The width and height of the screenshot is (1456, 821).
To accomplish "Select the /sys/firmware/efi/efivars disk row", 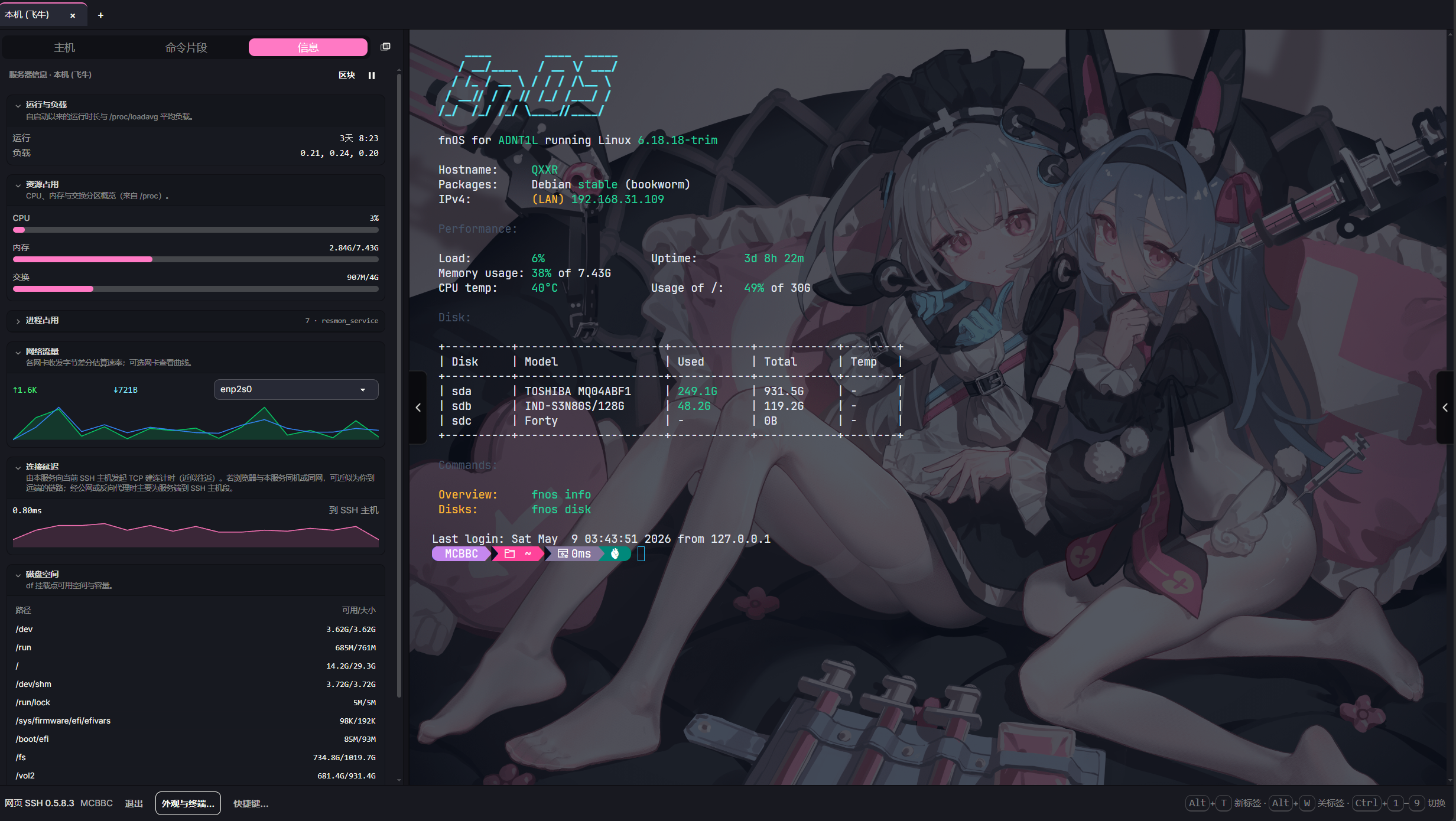I will click(x=196, y=721).
